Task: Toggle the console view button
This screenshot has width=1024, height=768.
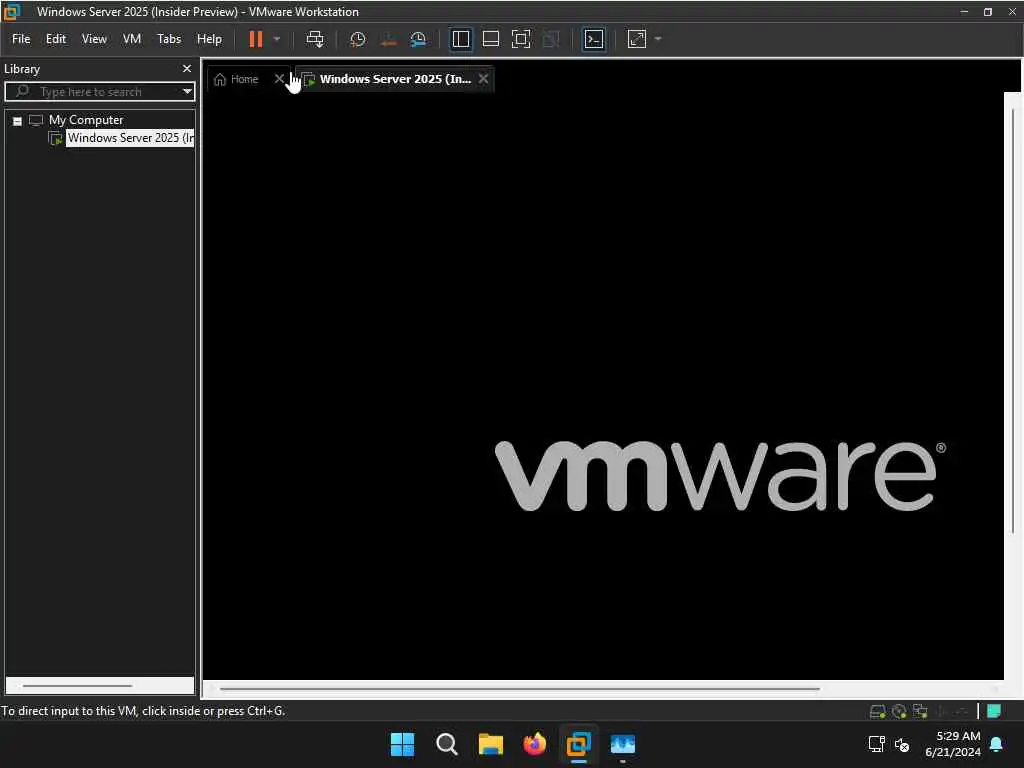Action: 594,39
